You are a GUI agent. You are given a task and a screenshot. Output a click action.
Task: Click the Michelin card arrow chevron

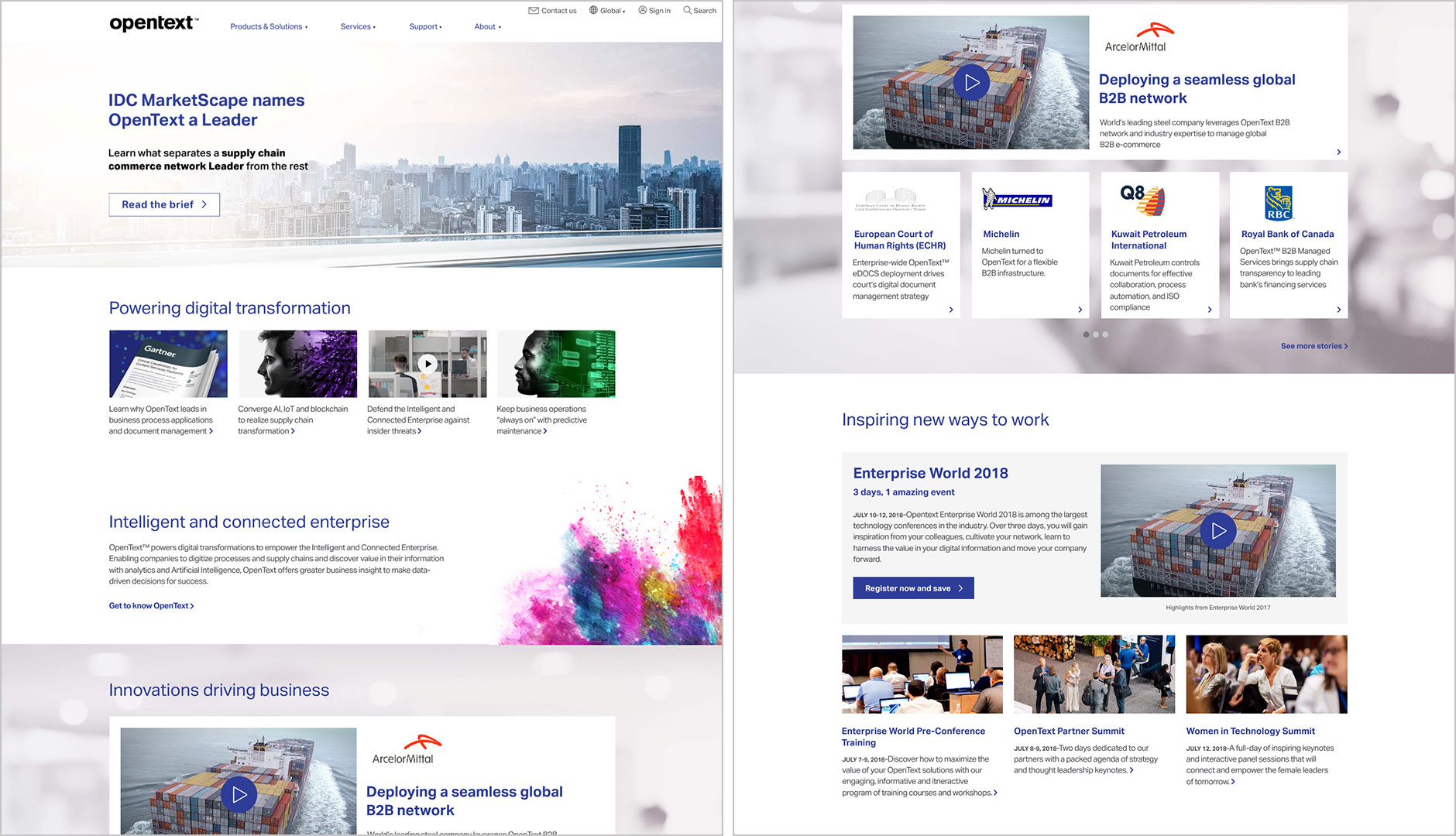pos(1080,310)
